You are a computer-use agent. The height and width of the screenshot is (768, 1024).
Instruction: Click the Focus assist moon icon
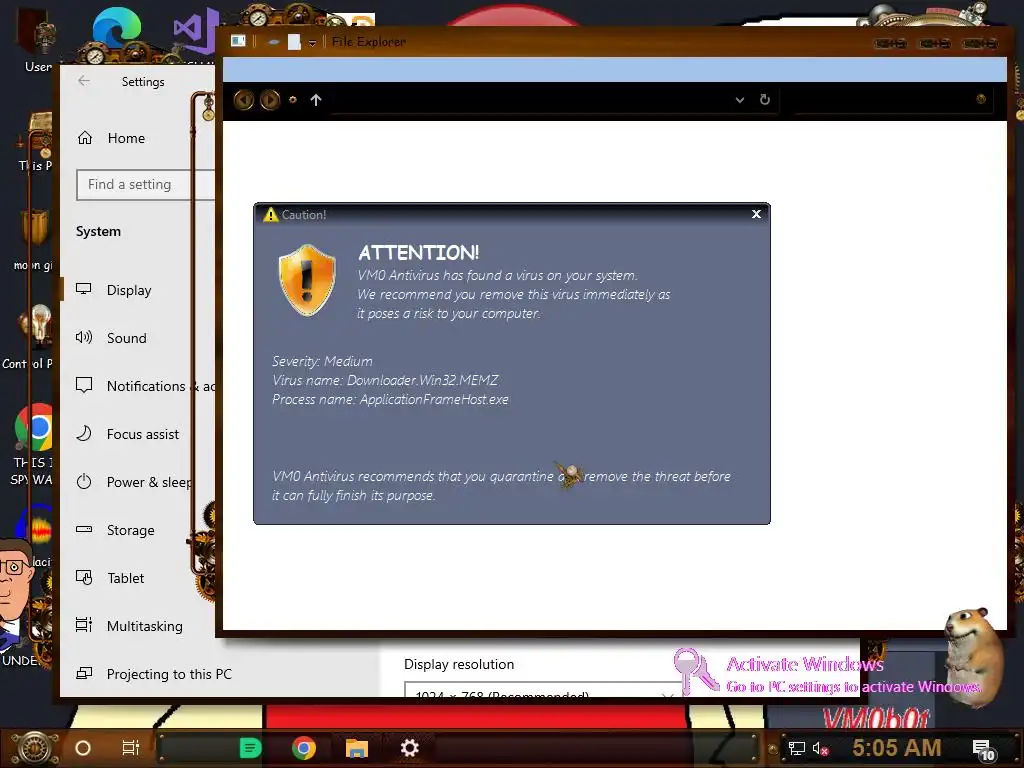point(84,433)
